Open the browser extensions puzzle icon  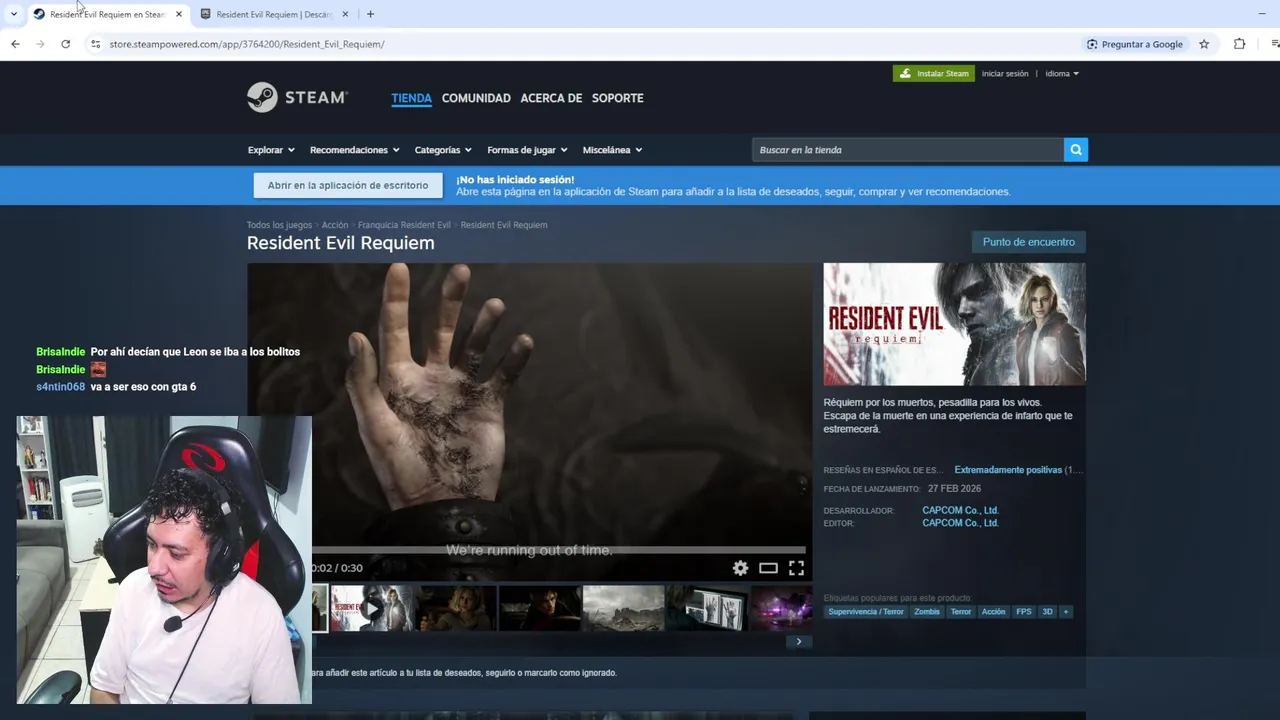tap(1239, 44)
